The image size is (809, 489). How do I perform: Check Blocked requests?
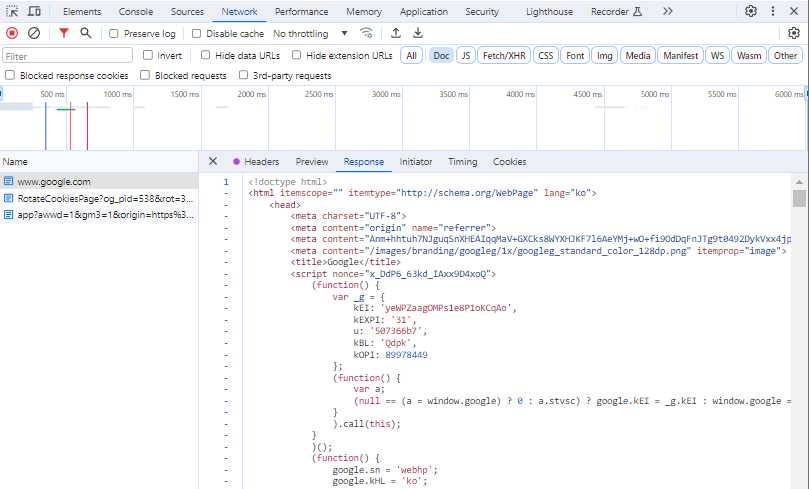pyautogui.click(x=145, y=75)
